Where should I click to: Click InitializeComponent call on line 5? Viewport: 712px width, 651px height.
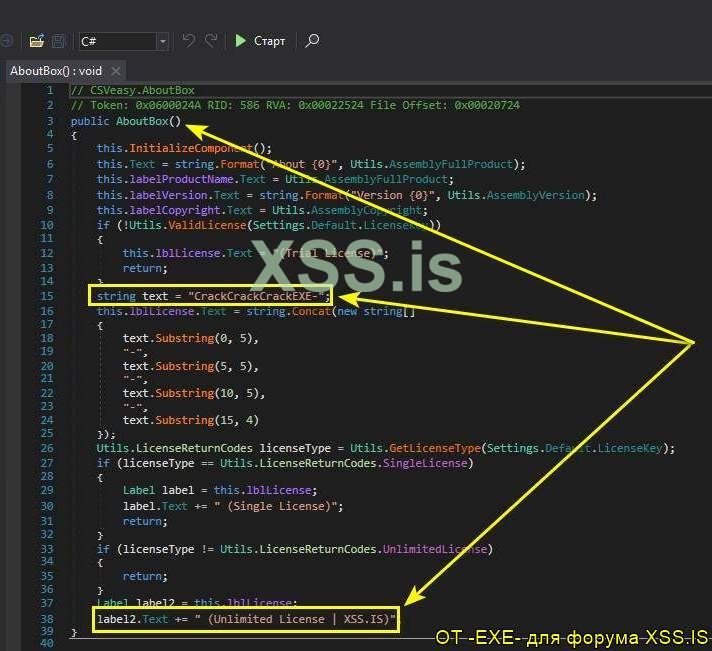tap(191, 148)
